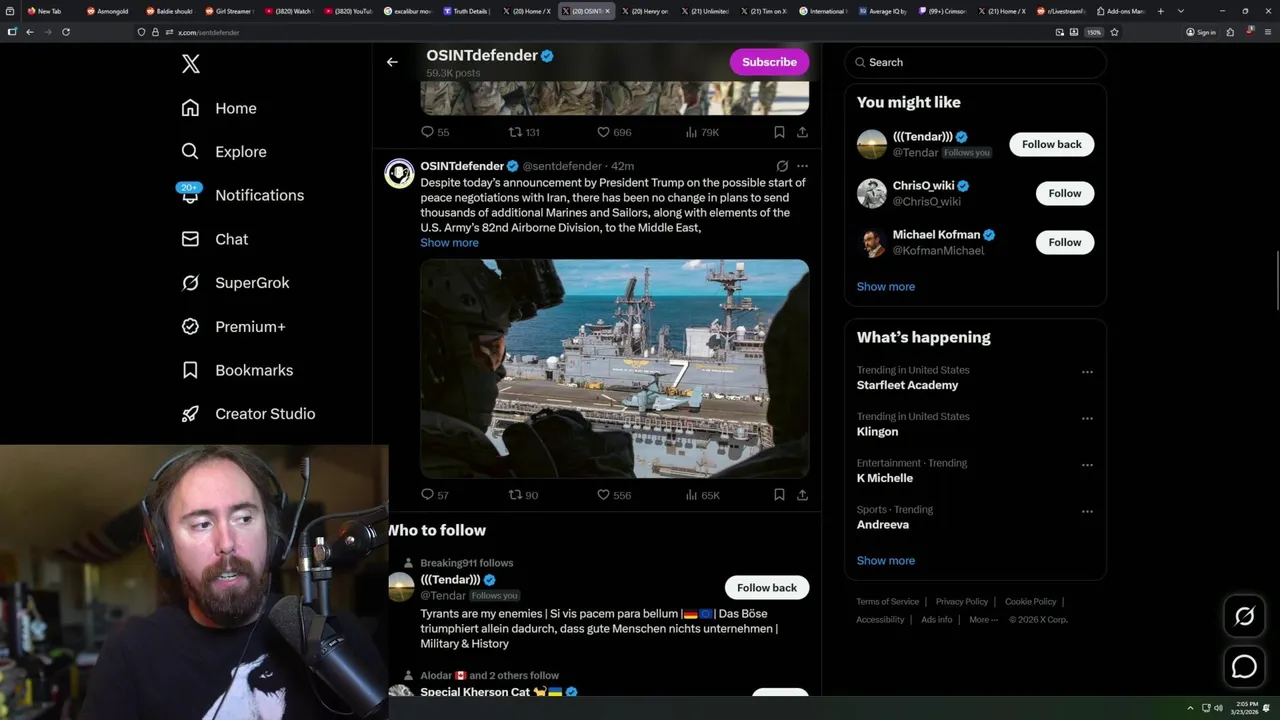Reply to the post with 57 replies
This screenshot has width=1280, height=720.
[x=435, y=495]
